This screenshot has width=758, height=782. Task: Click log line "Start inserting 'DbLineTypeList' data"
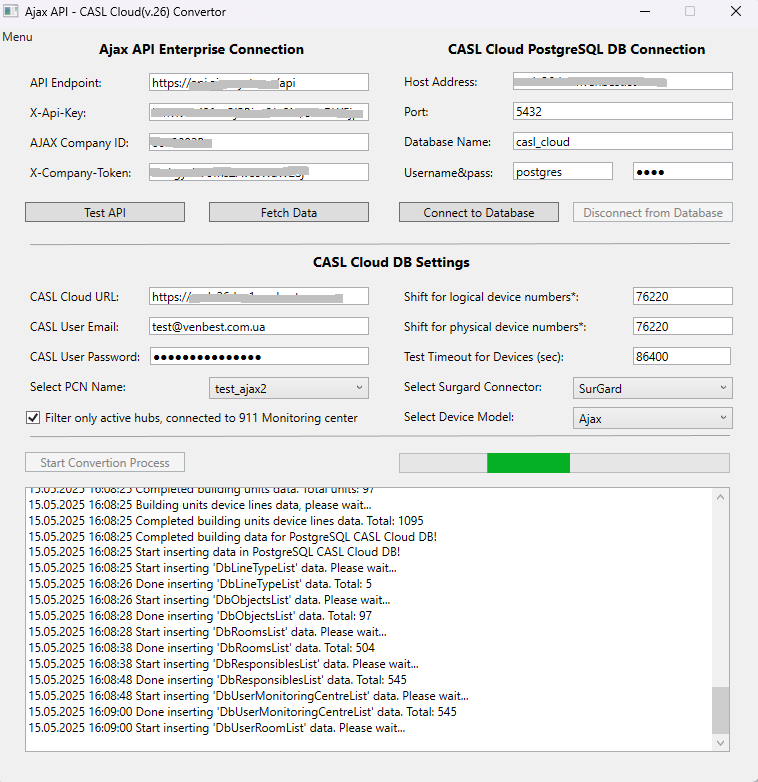pos(212,568)
